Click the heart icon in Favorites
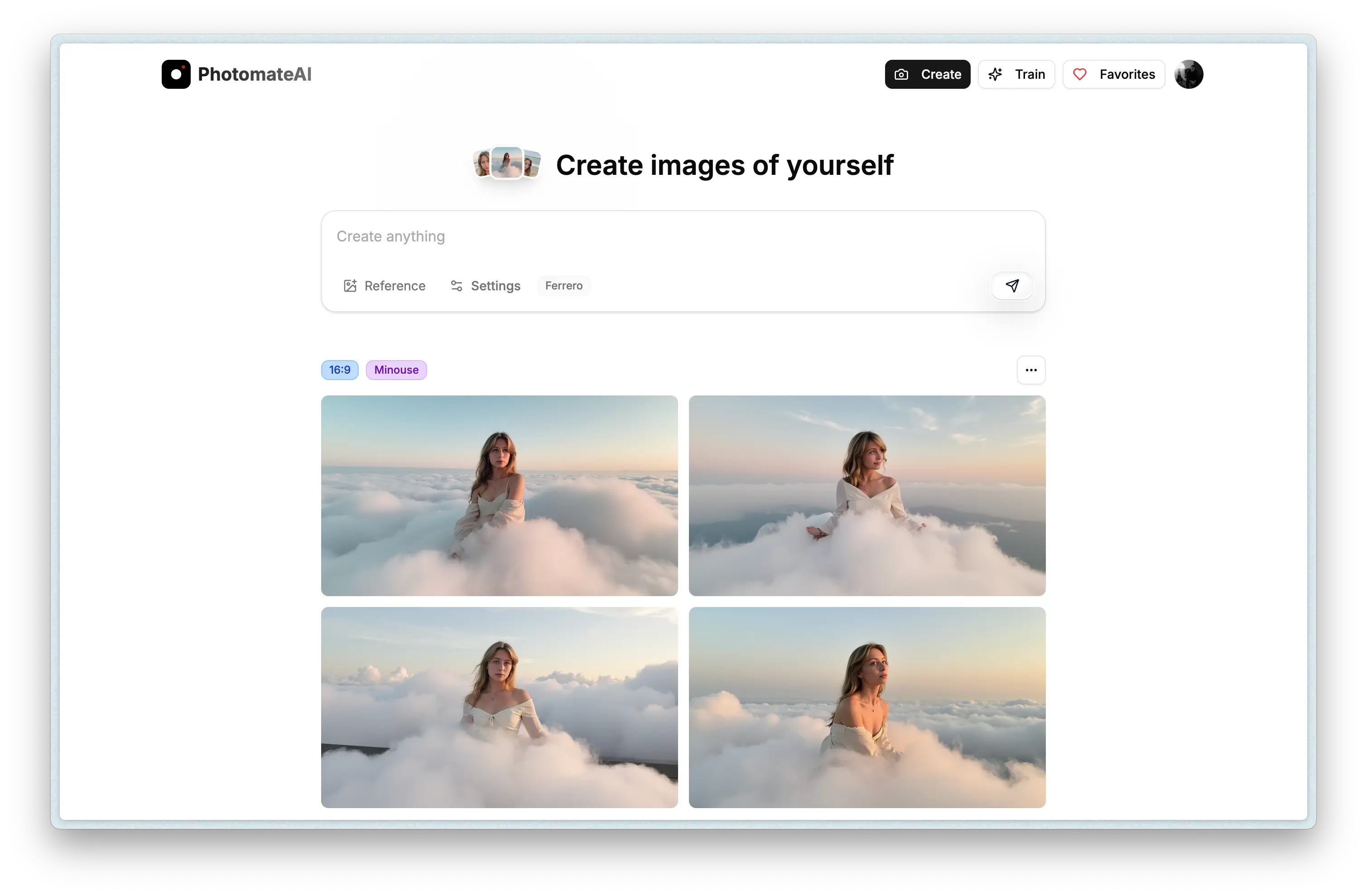This screenshot has height=896, width=1367. [x=1080, y=74]
